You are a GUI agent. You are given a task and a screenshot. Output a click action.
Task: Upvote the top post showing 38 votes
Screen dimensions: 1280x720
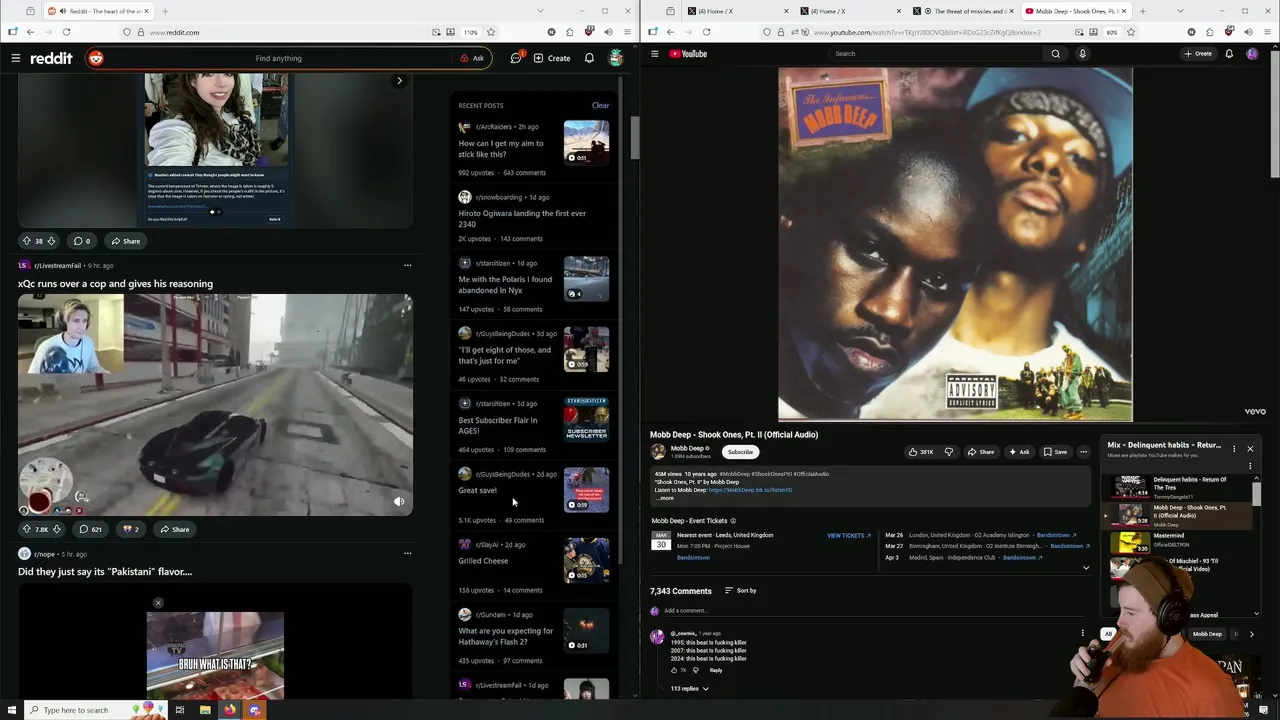coord(26,241)
